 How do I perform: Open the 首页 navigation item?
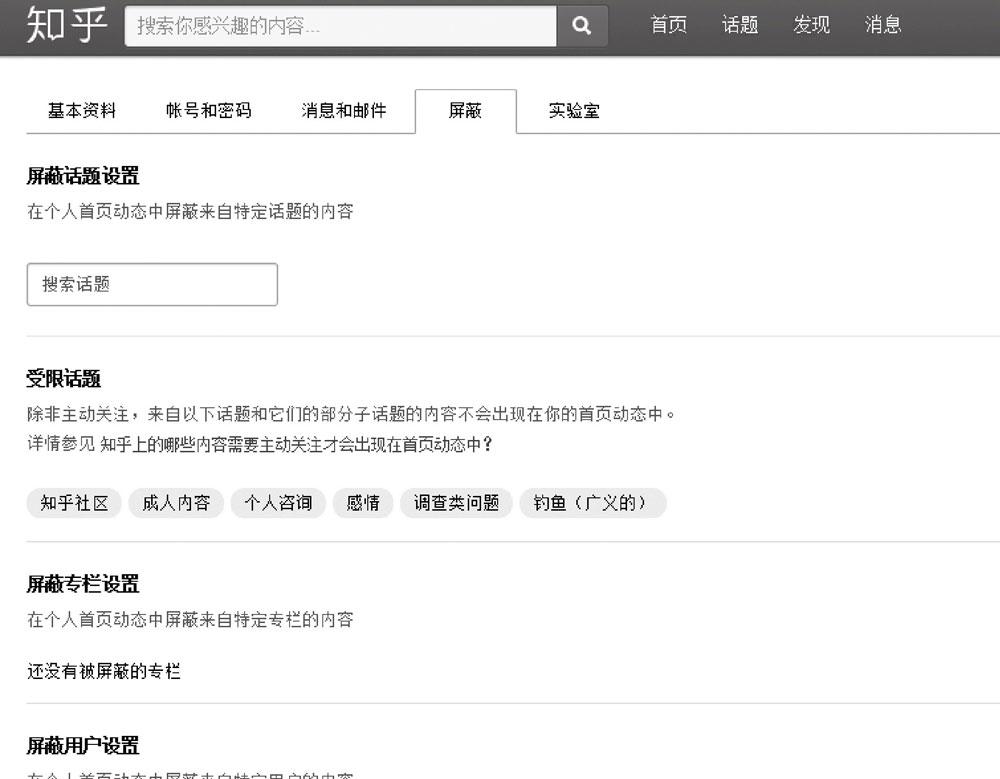668,25
